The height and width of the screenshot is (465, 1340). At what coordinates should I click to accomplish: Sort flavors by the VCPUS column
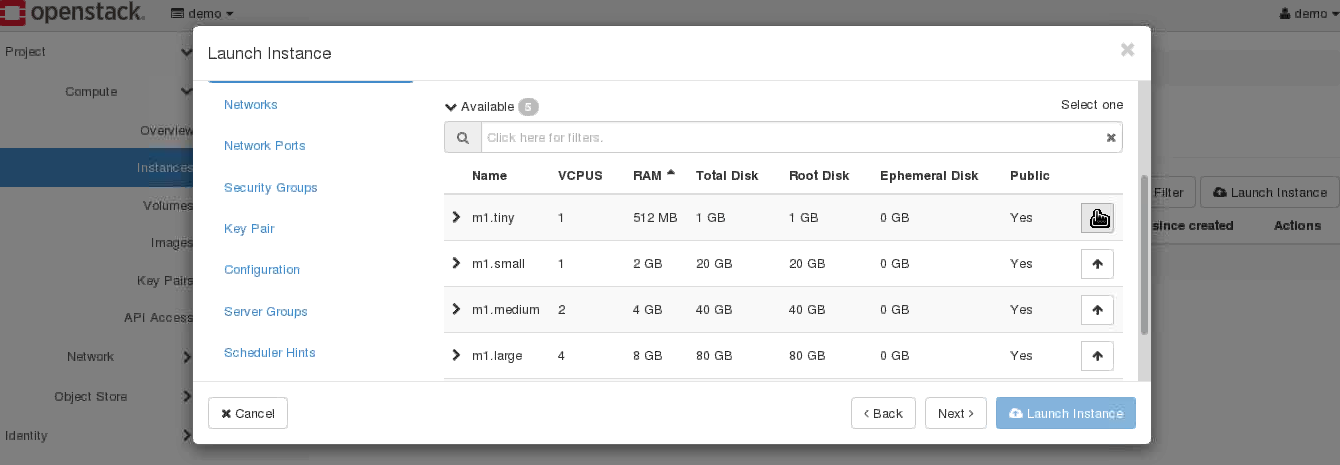580,176
